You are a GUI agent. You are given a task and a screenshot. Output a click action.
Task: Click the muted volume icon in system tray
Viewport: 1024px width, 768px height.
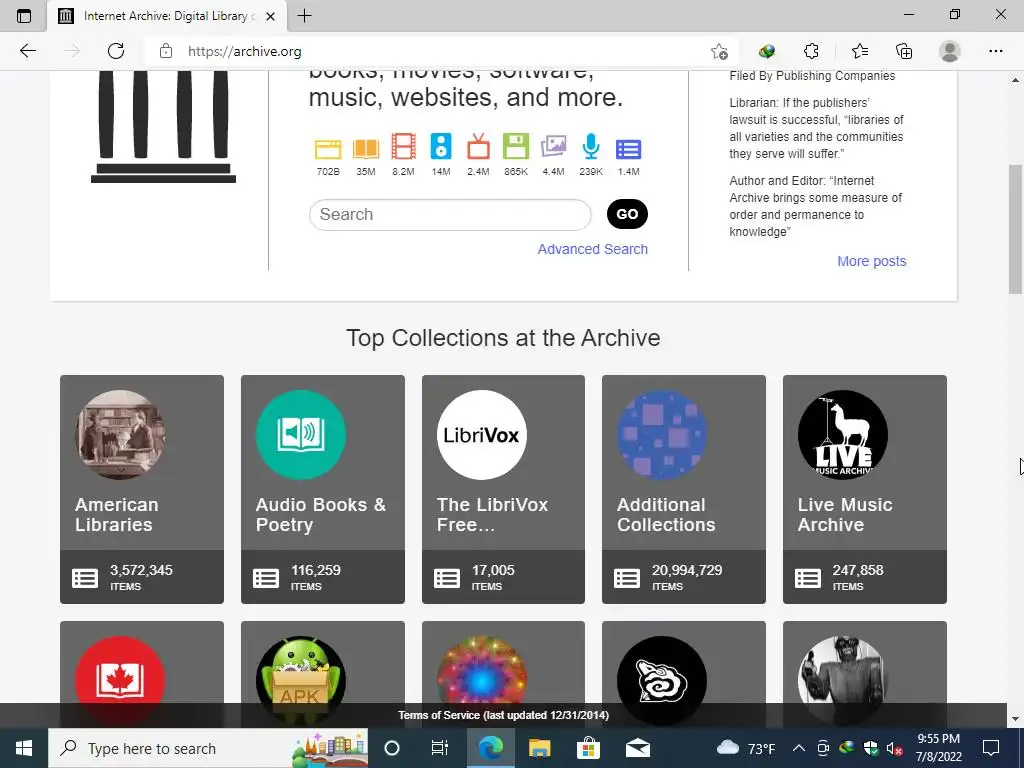click(x=894, y=748)
